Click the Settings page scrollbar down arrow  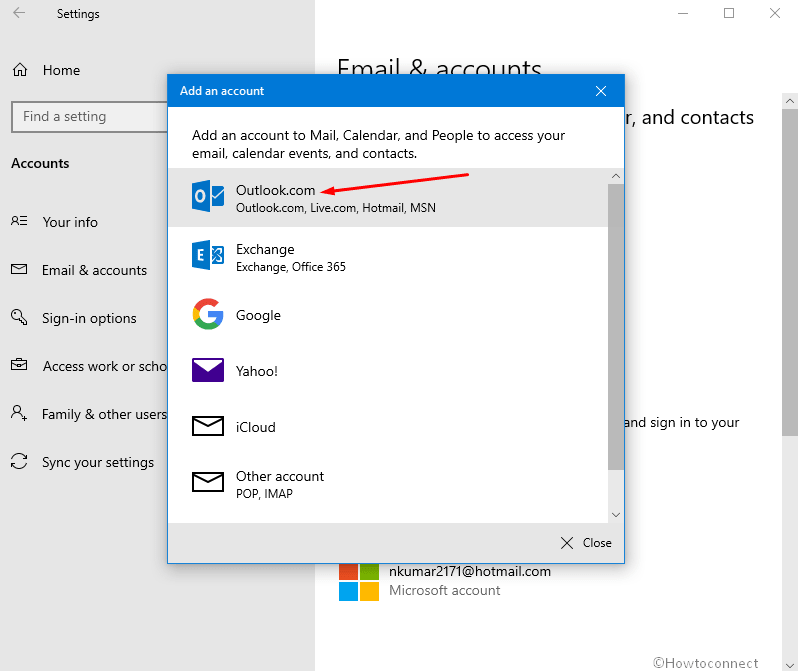[789, 664]
